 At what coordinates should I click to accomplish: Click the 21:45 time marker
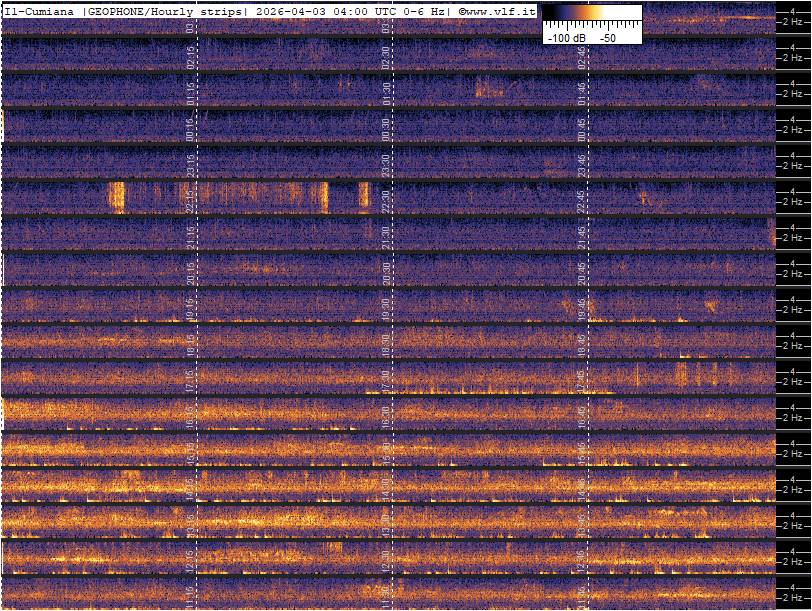(582, 237)
